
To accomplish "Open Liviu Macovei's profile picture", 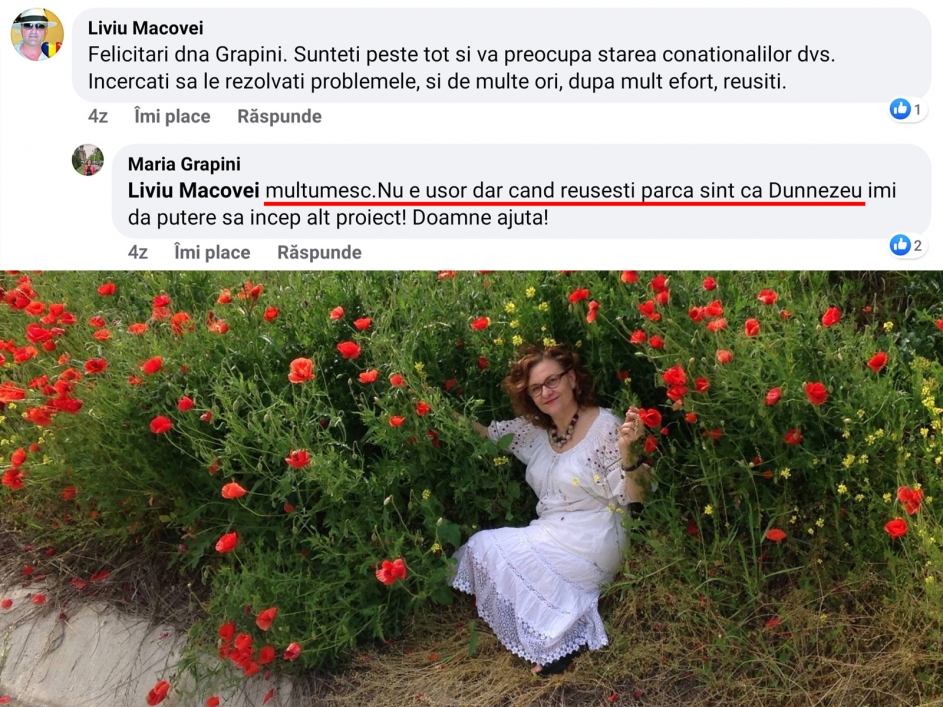I will pyautogui.click(x=37, y=34).
